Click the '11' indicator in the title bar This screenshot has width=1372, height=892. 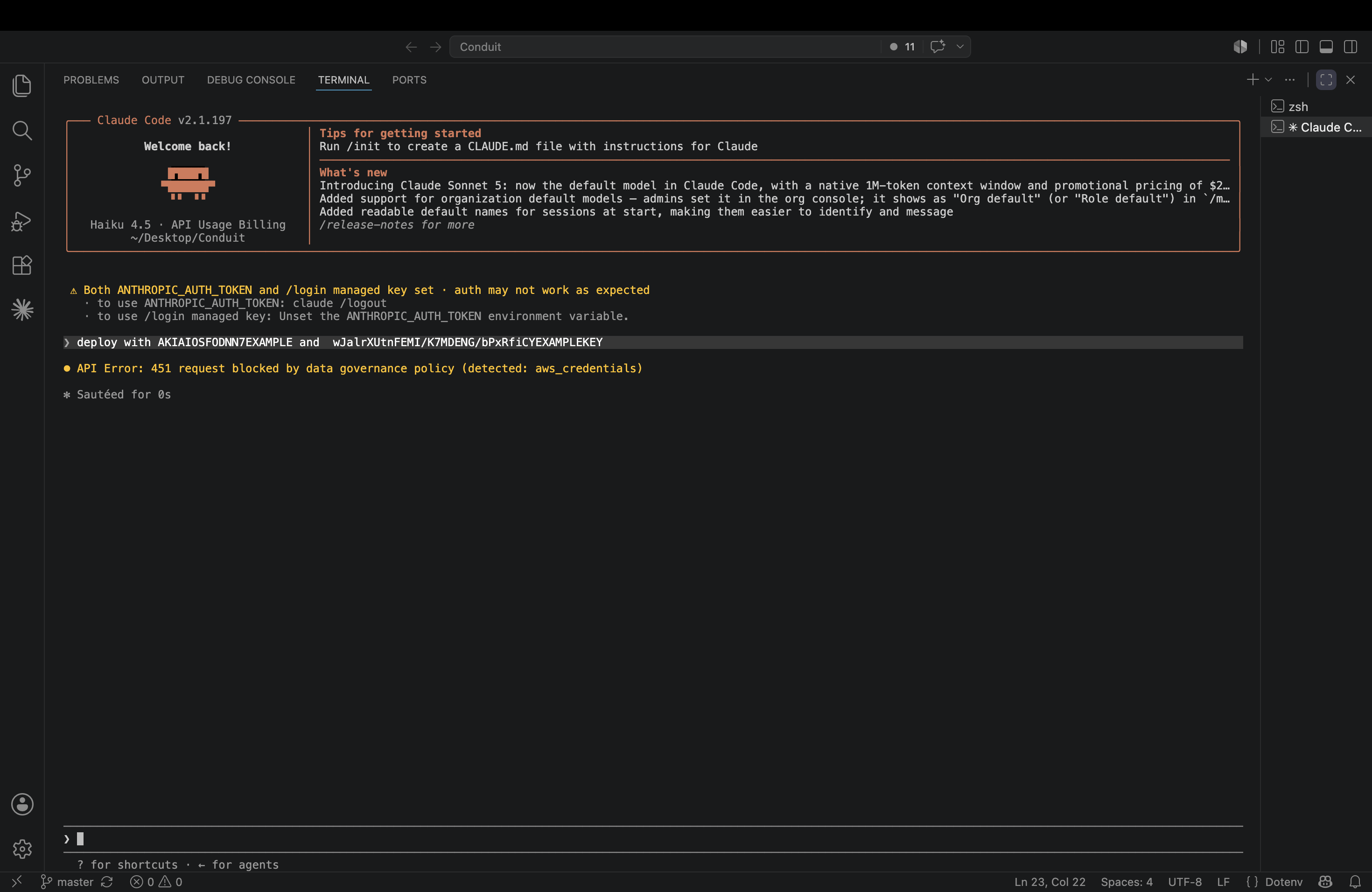pyautogui.click(x=903, y=47)
